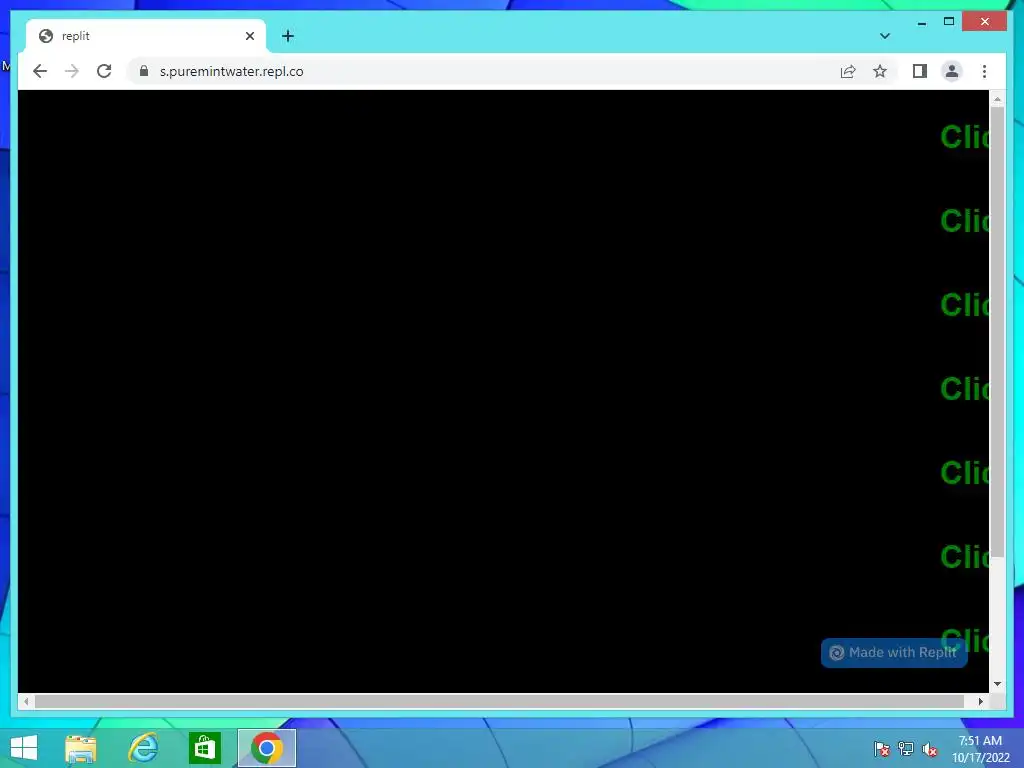The width and height of the screenshot is (1024, 768).
Task: Close the Chrome window
Action: [985, 22]
